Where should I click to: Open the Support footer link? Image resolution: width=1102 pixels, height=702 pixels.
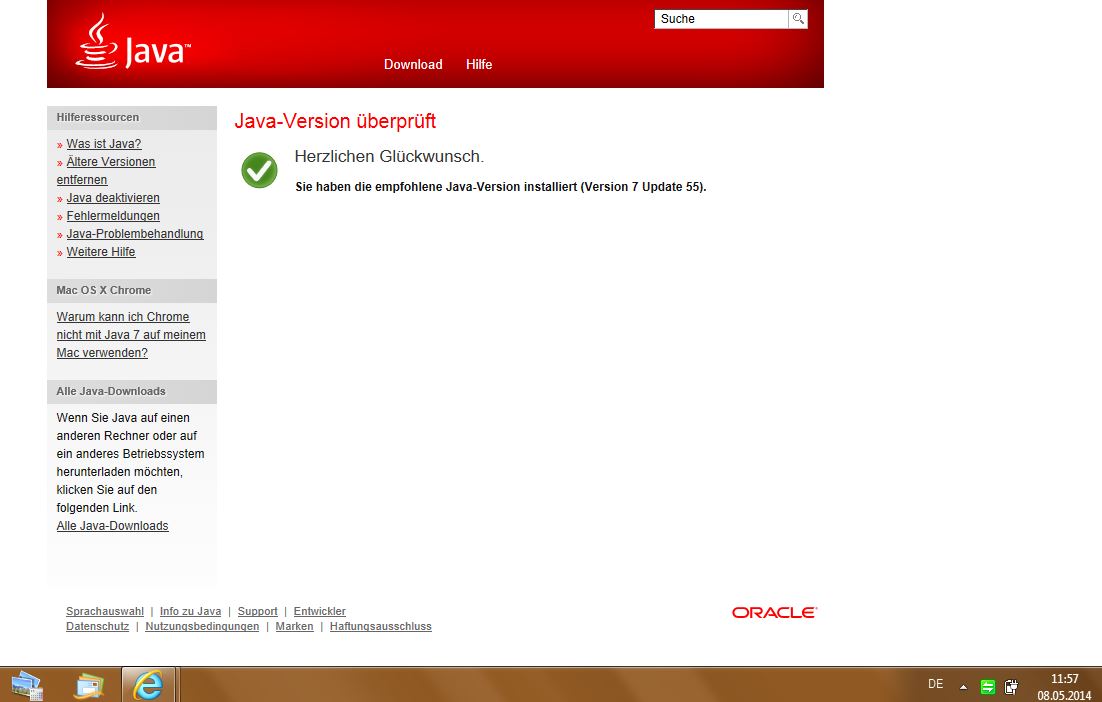[257, 611]
